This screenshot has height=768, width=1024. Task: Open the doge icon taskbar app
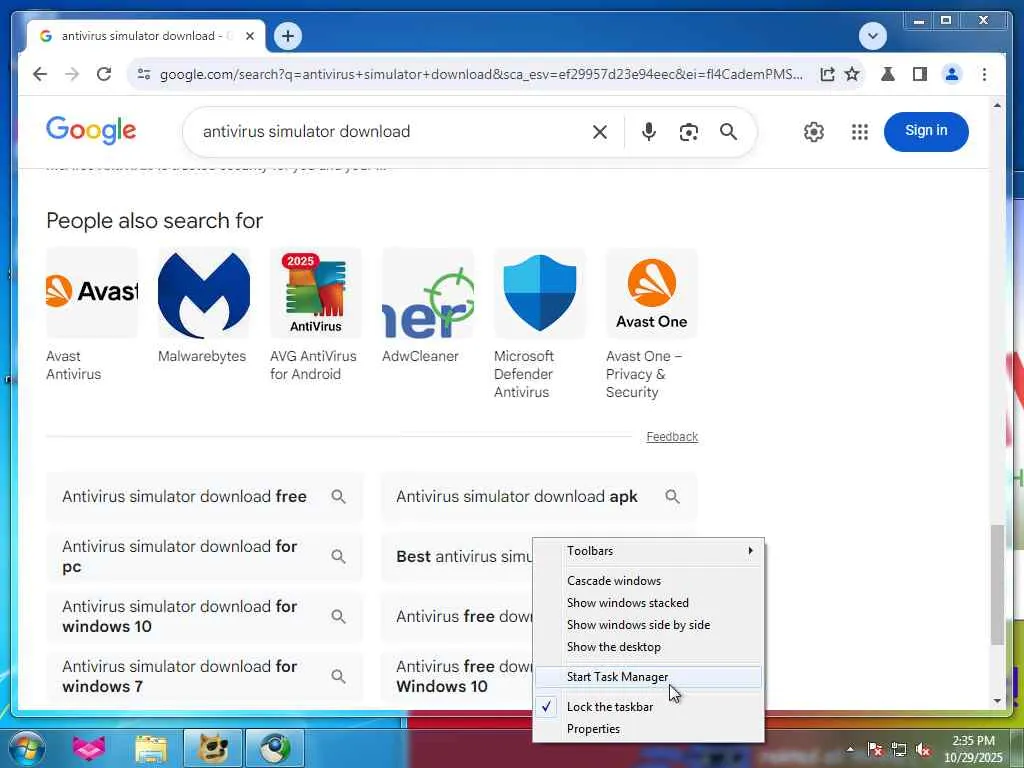click(x=212, y=748)
